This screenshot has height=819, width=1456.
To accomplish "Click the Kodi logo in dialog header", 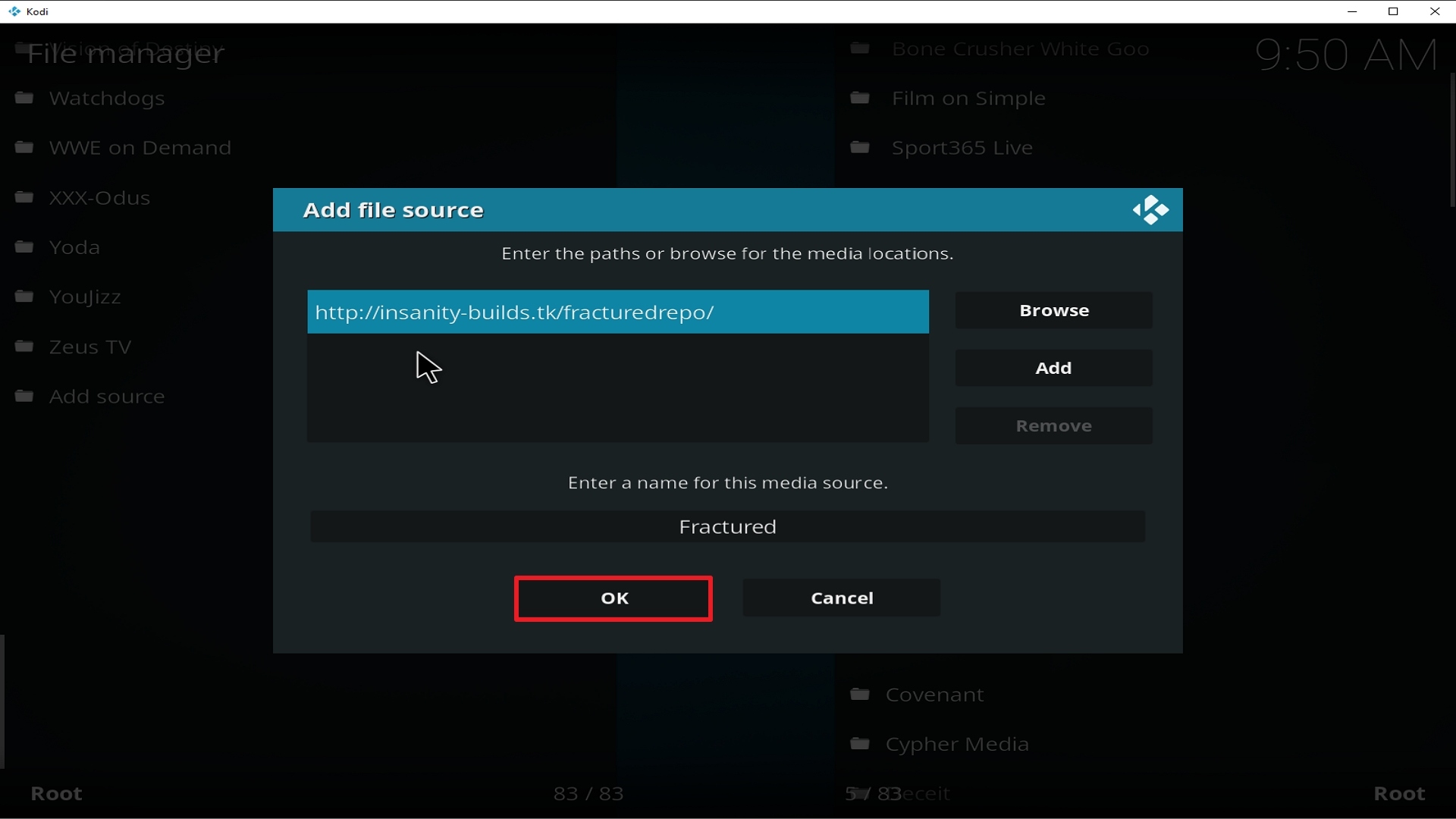I will tap(1150, 210).
